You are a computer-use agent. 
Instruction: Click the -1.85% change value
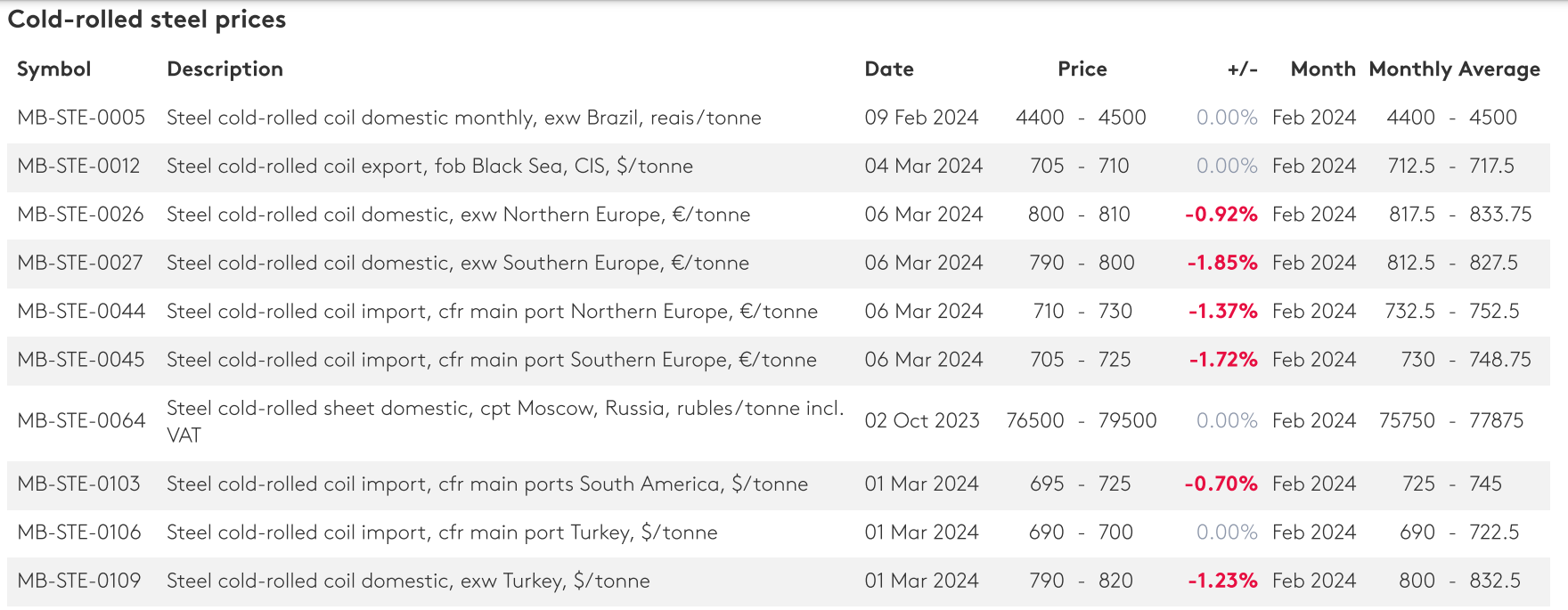tap(1221, 263)
